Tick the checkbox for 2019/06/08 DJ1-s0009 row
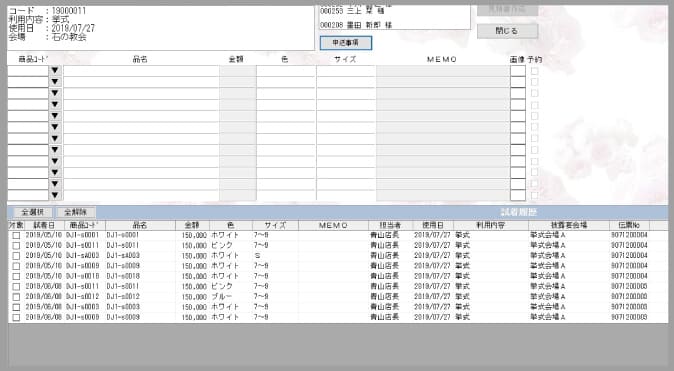674x371 pixels. [16, 318]
